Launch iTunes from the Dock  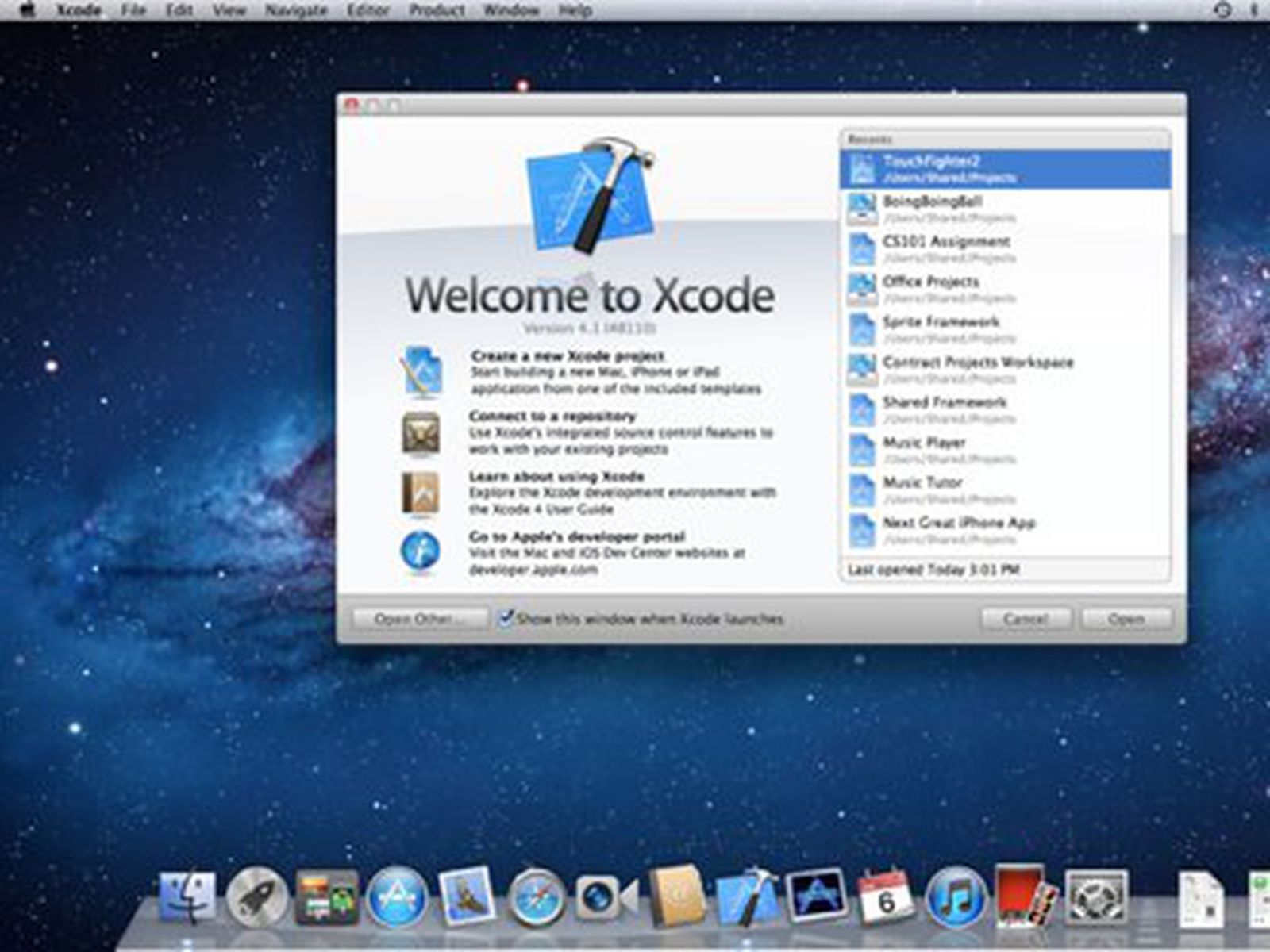tap(956, 898)
